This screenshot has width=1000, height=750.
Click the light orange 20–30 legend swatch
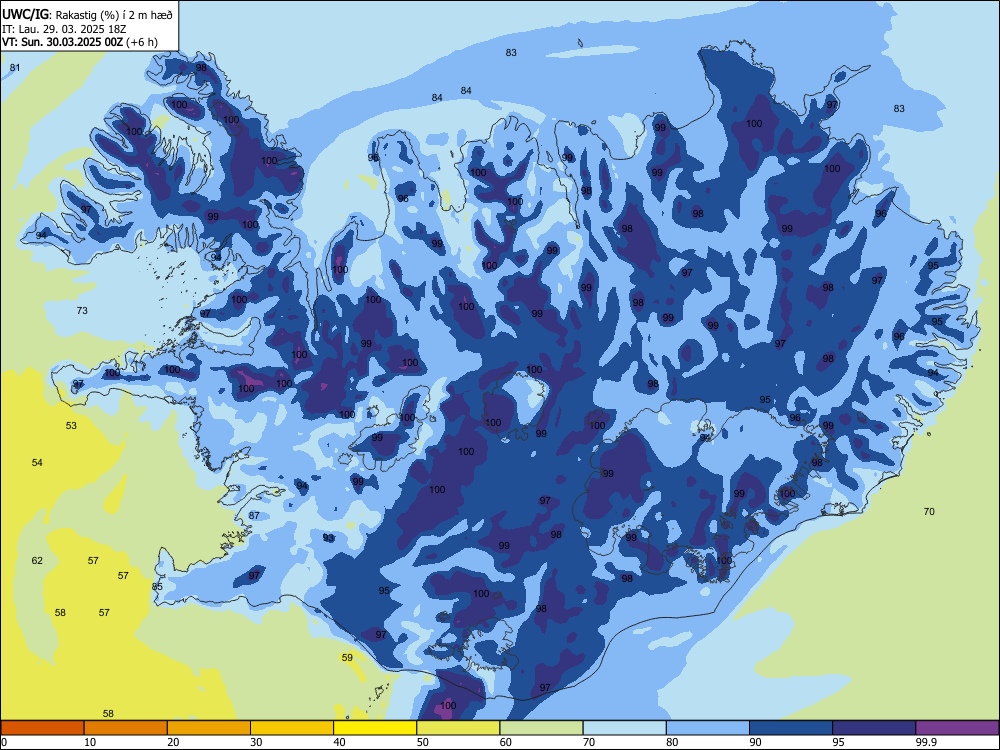[x=209, y=728]
